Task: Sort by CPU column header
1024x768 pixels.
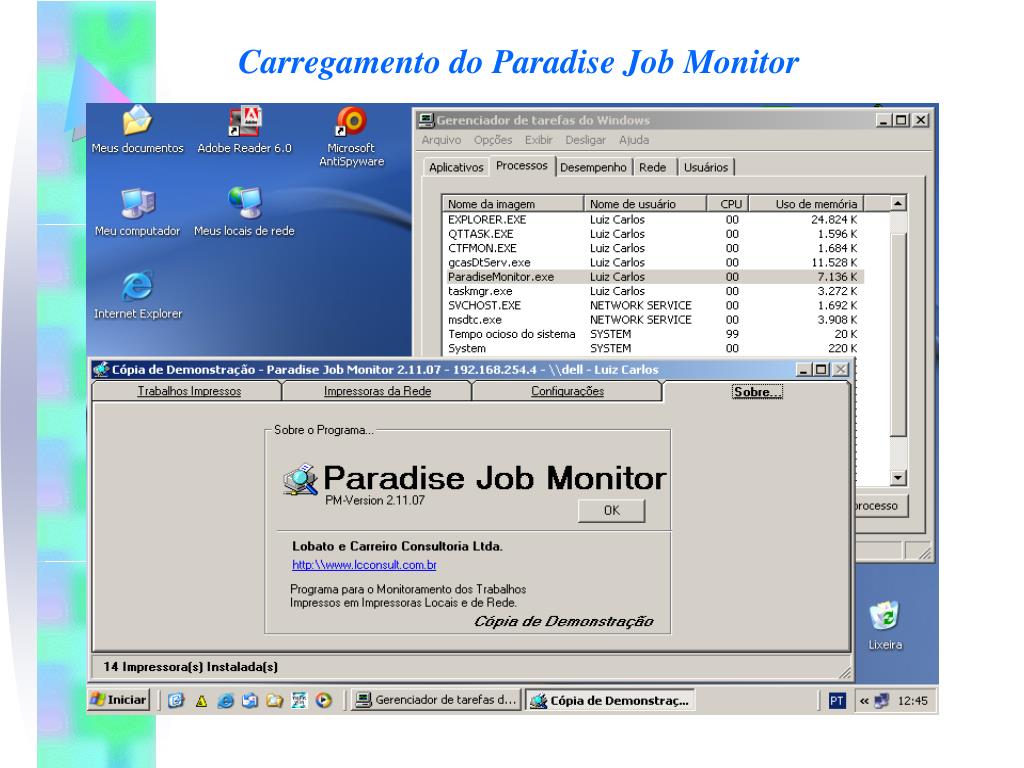Action: point(728,204)
